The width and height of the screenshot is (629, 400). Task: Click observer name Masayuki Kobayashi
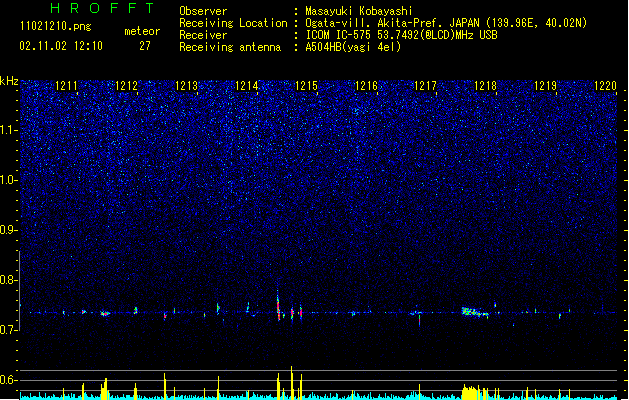pyautogui.click(x=359, y=11)
